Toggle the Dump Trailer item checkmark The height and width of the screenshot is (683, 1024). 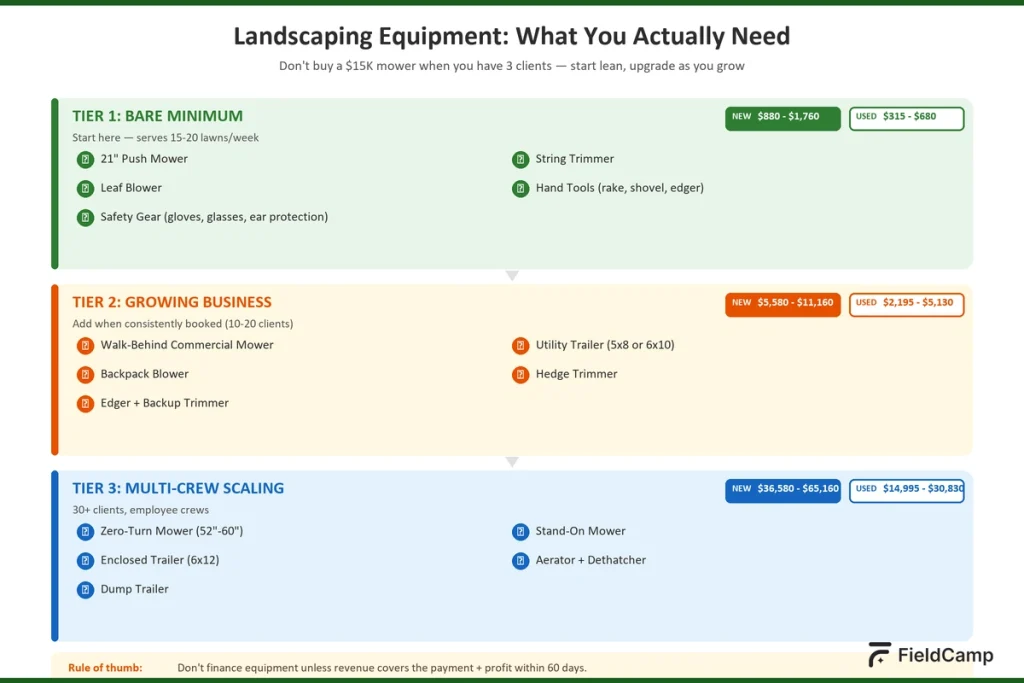click(85, 590)
